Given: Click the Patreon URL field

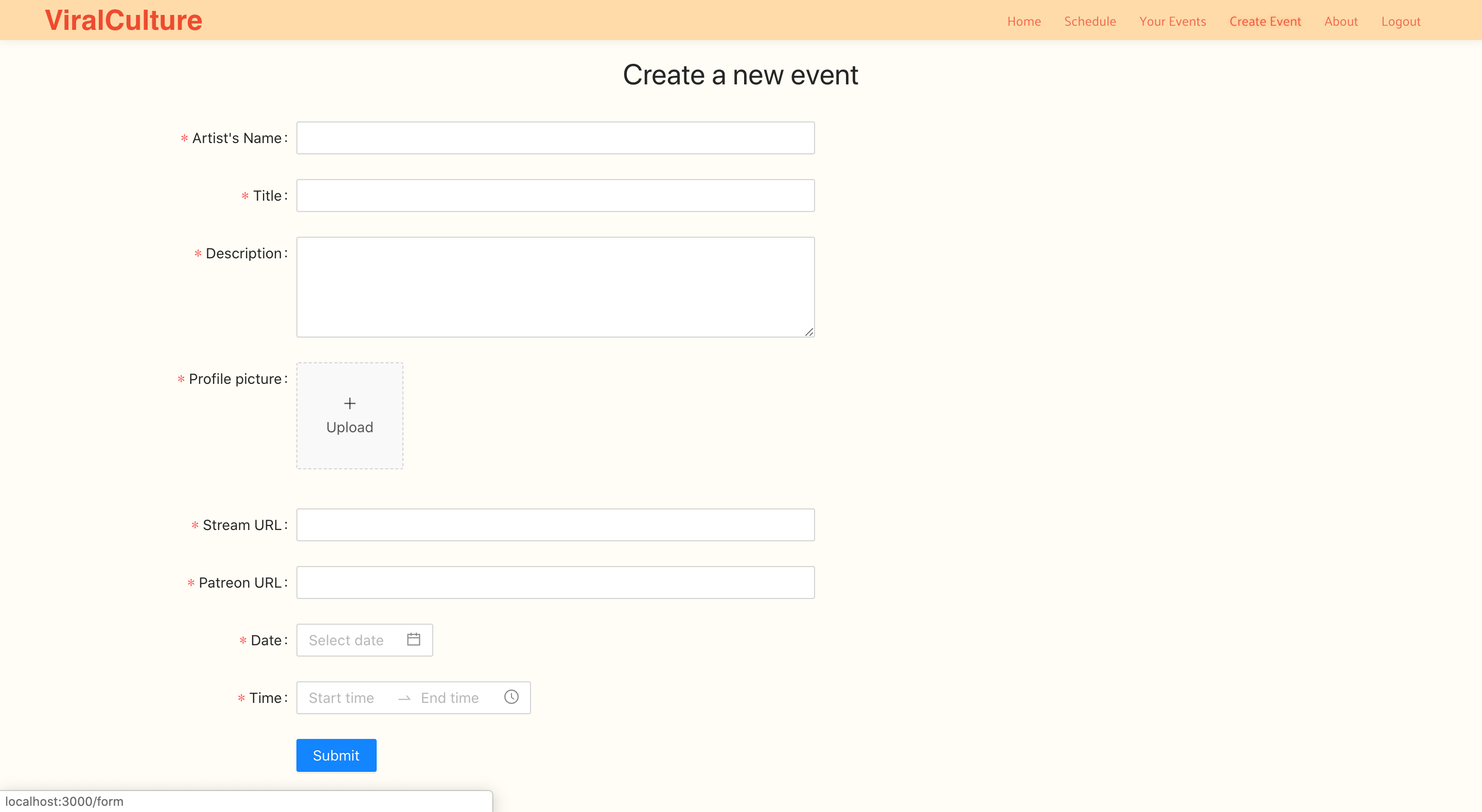Looking at the screenshot, I should point(555,582).
